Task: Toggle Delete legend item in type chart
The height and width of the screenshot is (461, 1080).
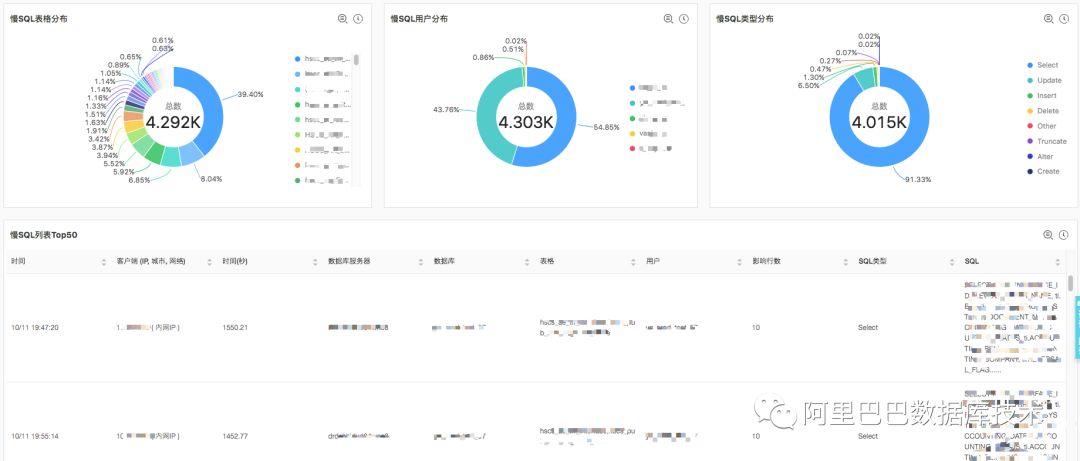Action: [1043, 111]
